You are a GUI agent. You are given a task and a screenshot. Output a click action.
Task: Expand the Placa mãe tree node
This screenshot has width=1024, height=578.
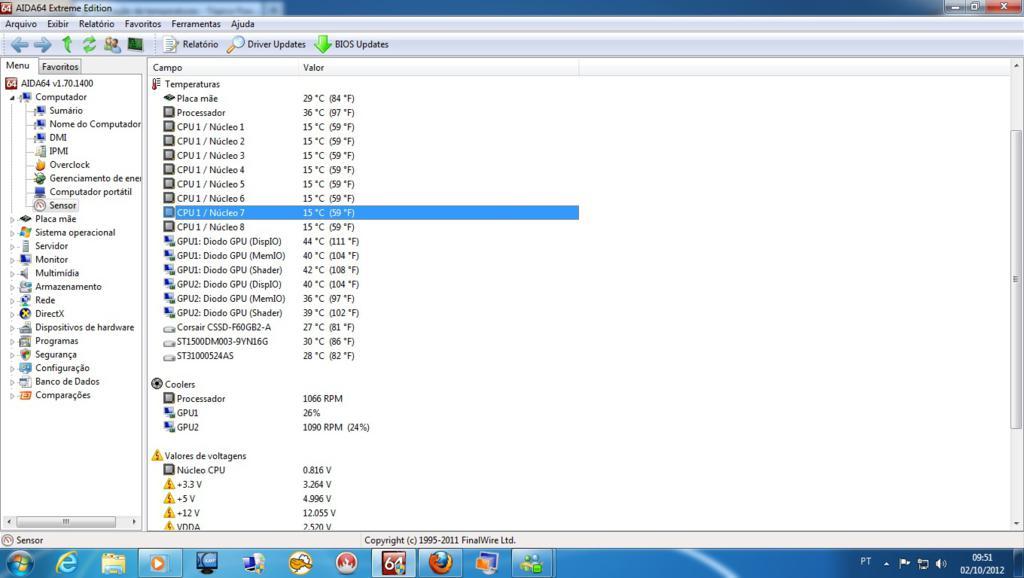[x=12, y=219]
